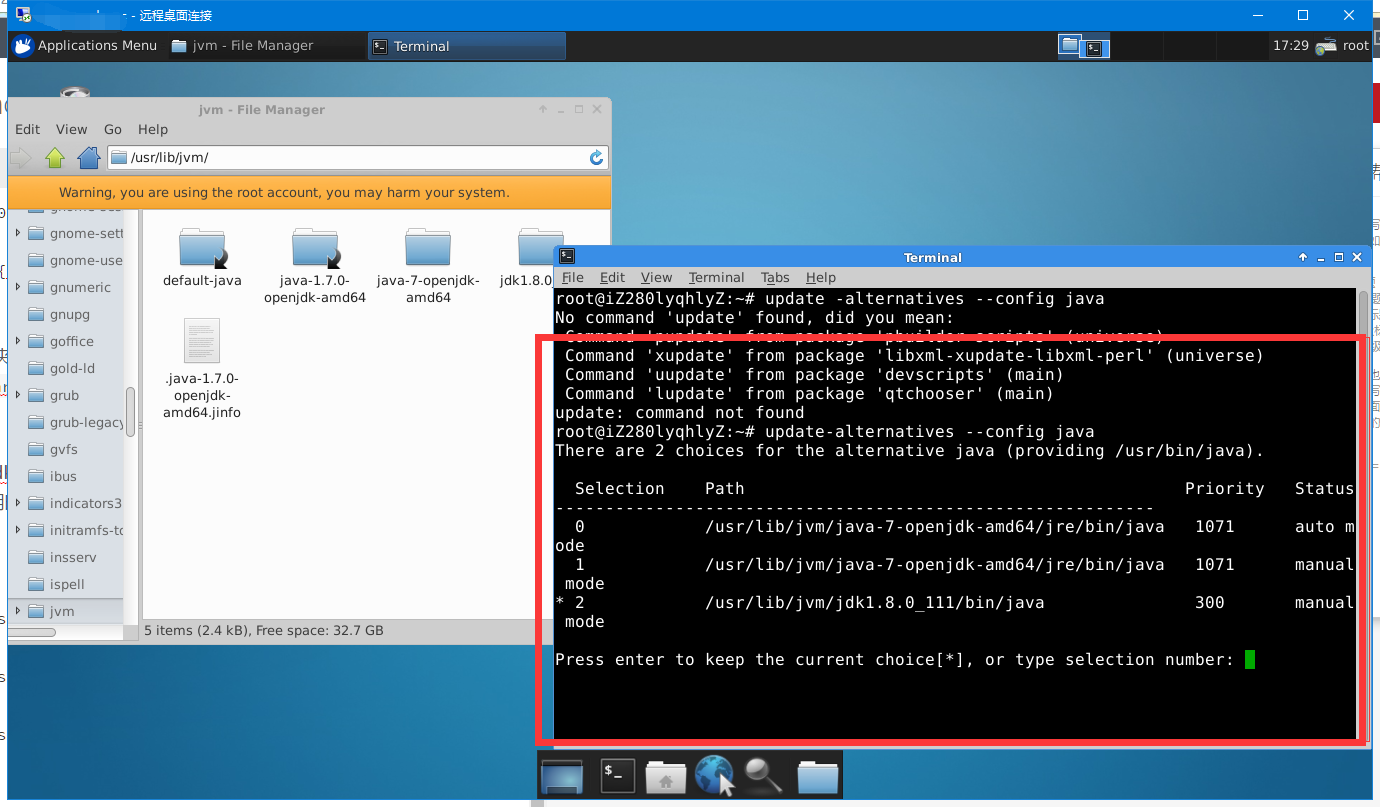Click the Terminal window vertical scrollbar
1380x807 pixels.
coord(1363,515)
